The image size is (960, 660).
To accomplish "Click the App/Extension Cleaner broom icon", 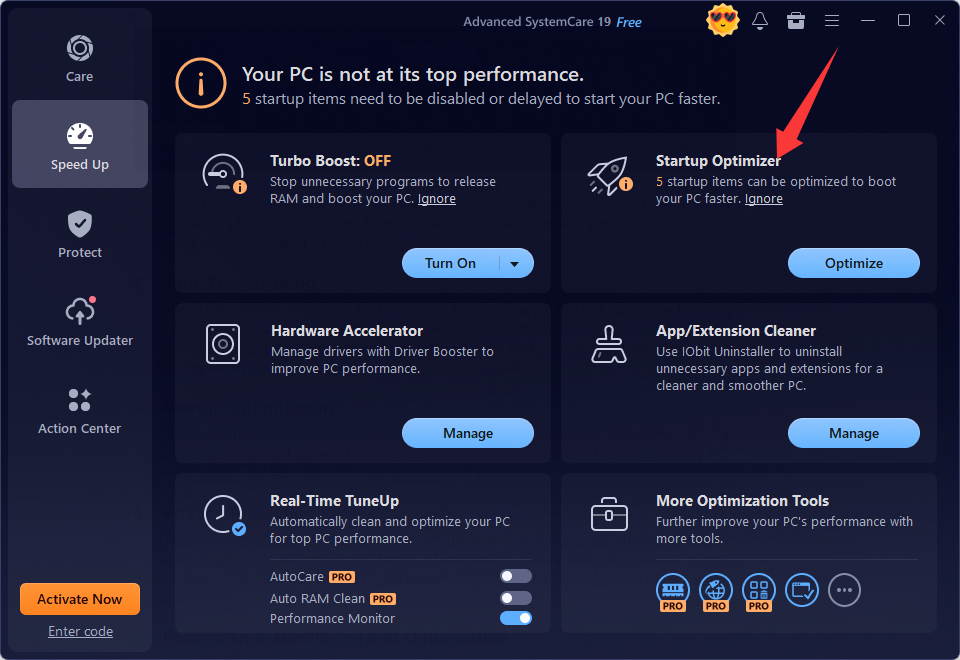I will click(609, 344).
